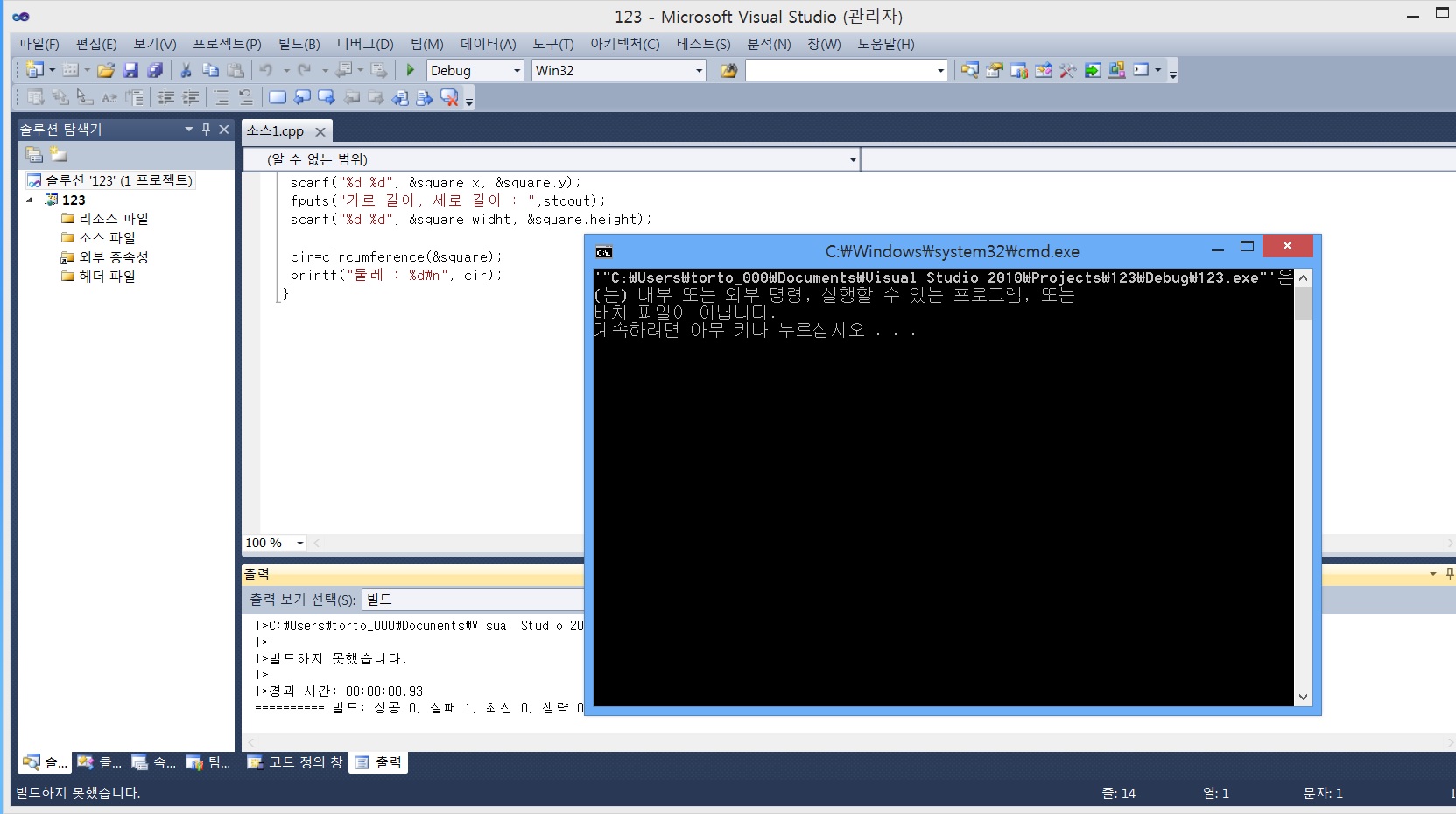This screenshot has height=814, width=1456.
Task: Switch to the Team Explorer (팀...) bottom tab
Action: tap(208, 762)
